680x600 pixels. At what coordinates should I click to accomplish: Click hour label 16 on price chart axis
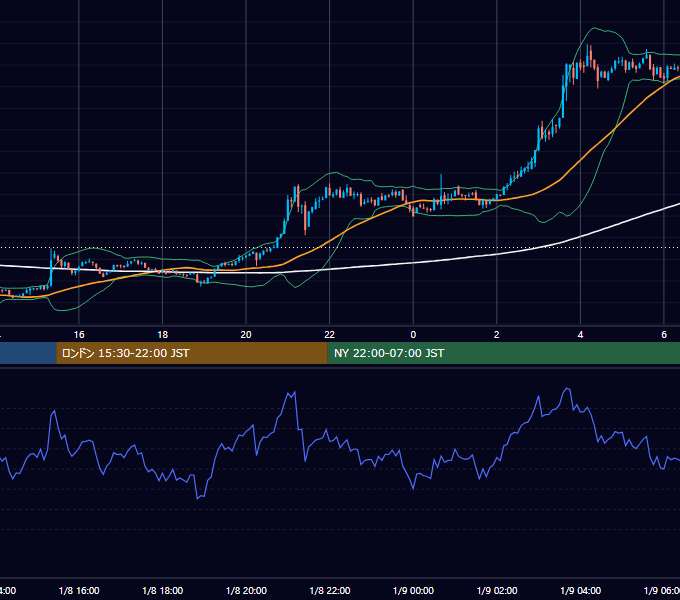tap(79, 335)
